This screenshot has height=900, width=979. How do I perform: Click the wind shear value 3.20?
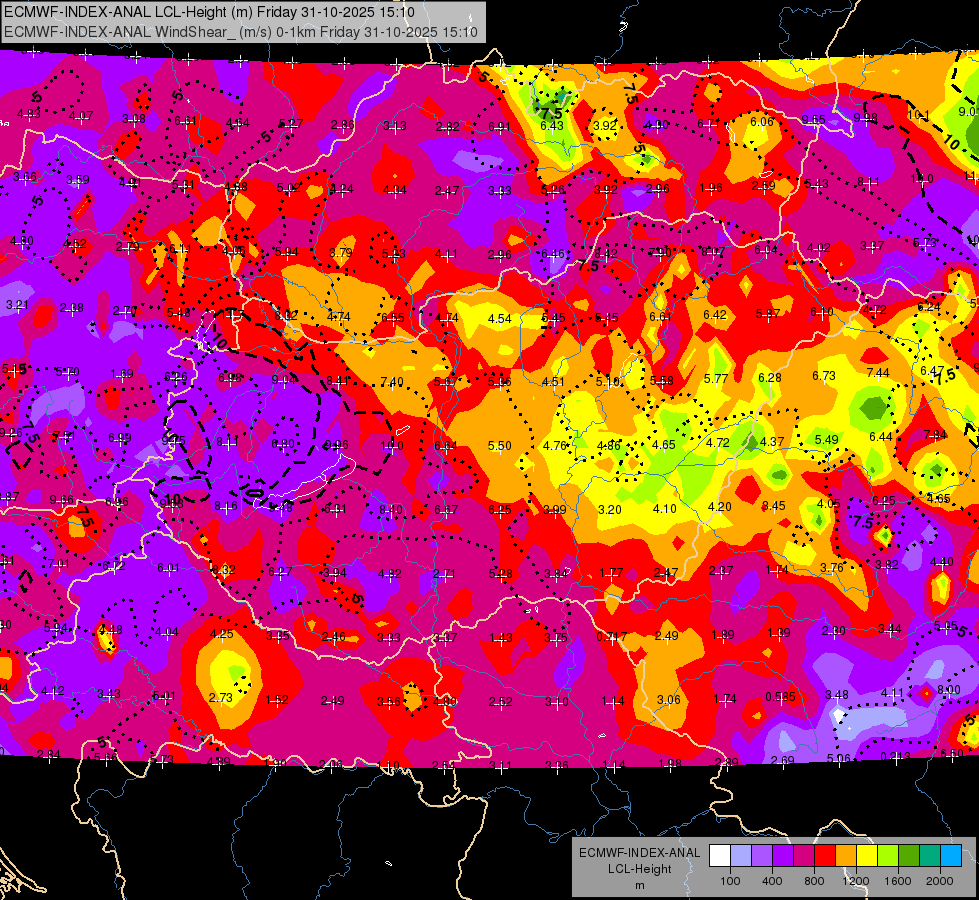click(609, 510)
